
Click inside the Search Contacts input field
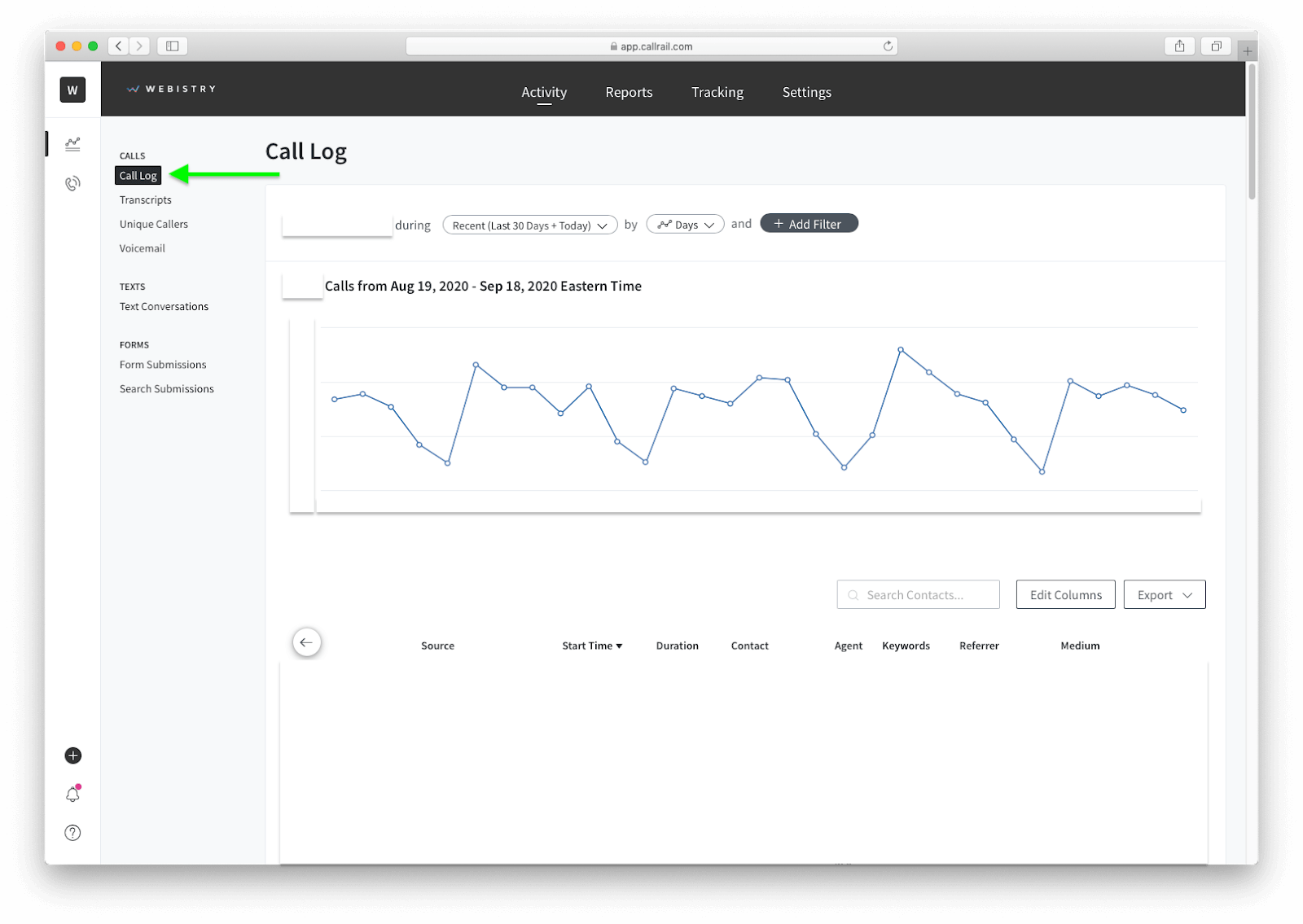pos(920,594)
